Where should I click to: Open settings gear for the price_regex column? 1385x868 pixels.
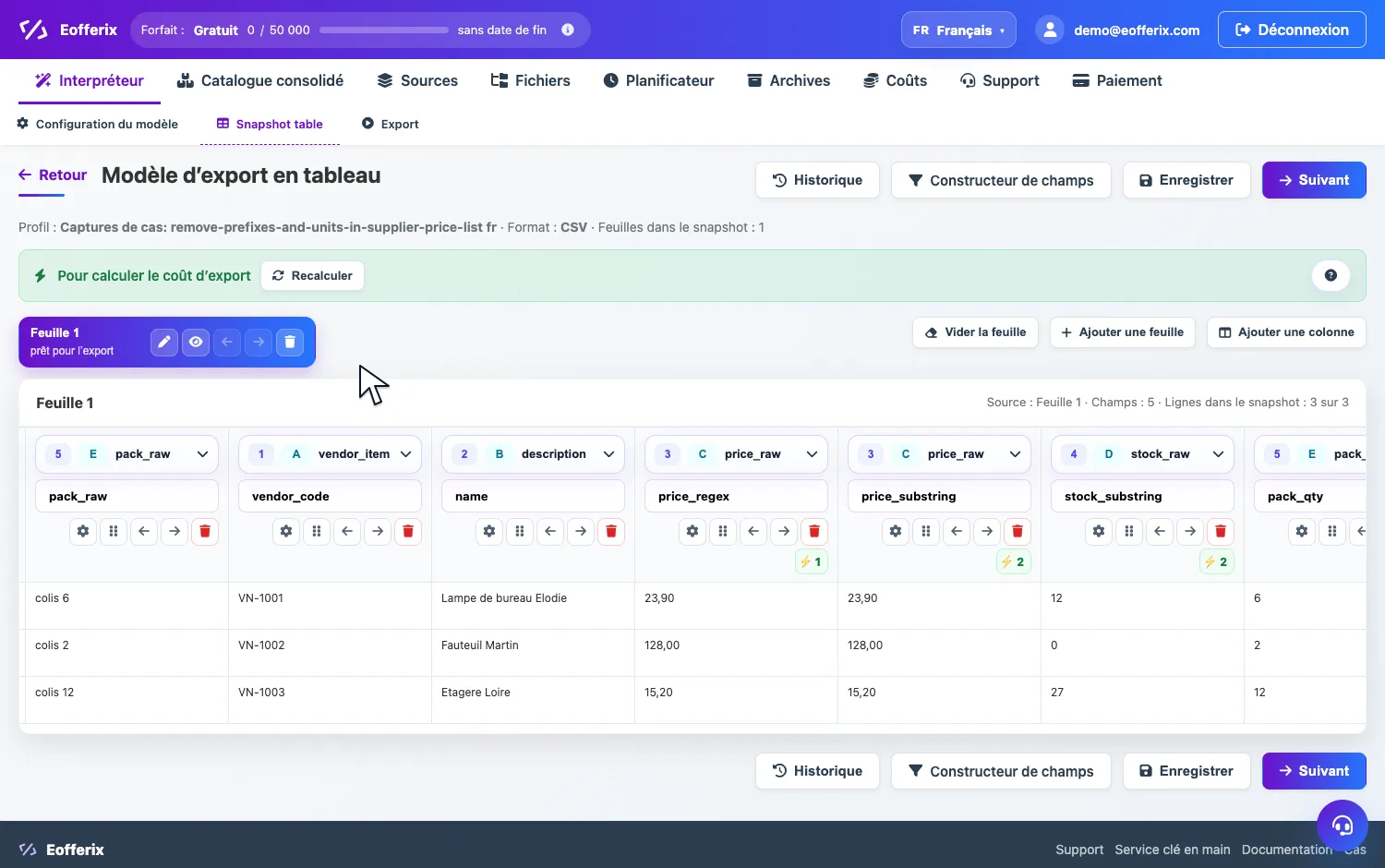(x=692, y=531)
